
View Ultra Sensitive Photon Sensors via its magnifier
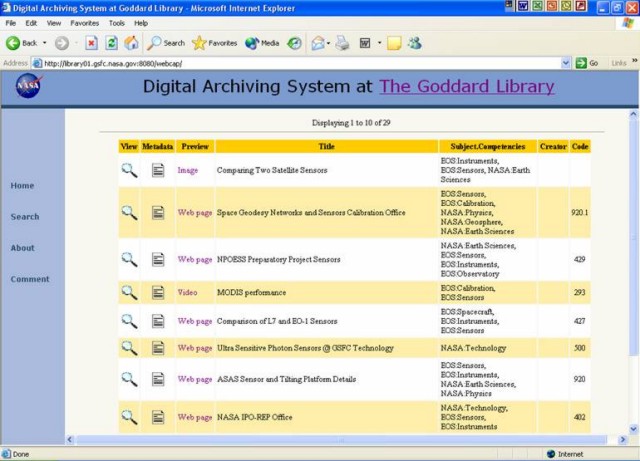tap(129, 348)
